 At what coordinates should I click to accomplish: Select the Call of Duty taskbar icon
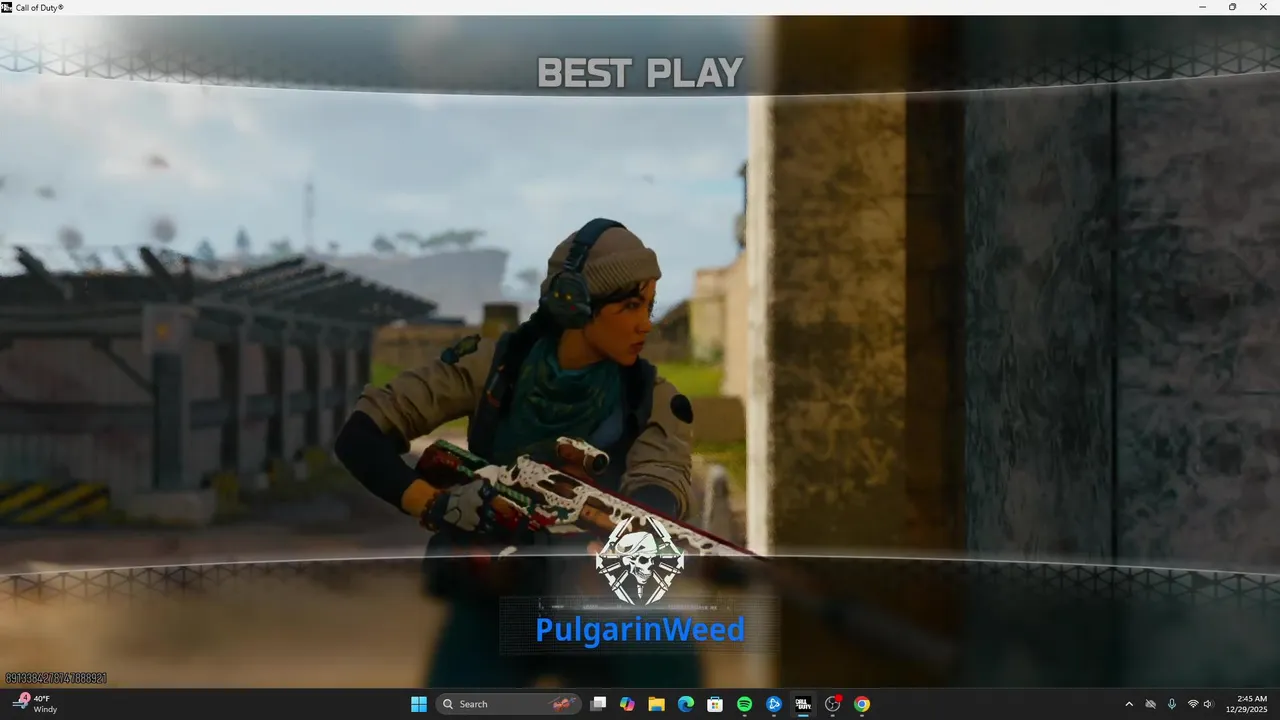(x=803, y=704)
